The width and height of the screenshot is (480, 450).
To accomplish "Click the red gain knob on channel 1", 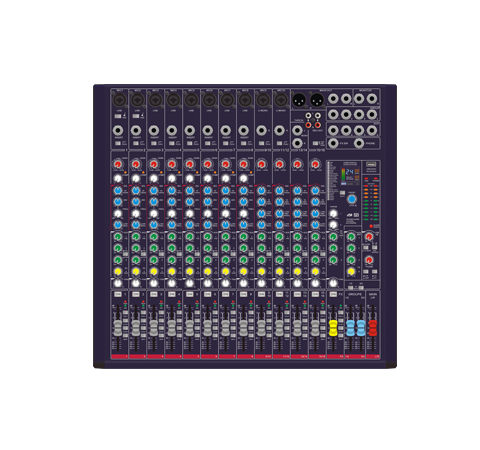I will (118, 164).
